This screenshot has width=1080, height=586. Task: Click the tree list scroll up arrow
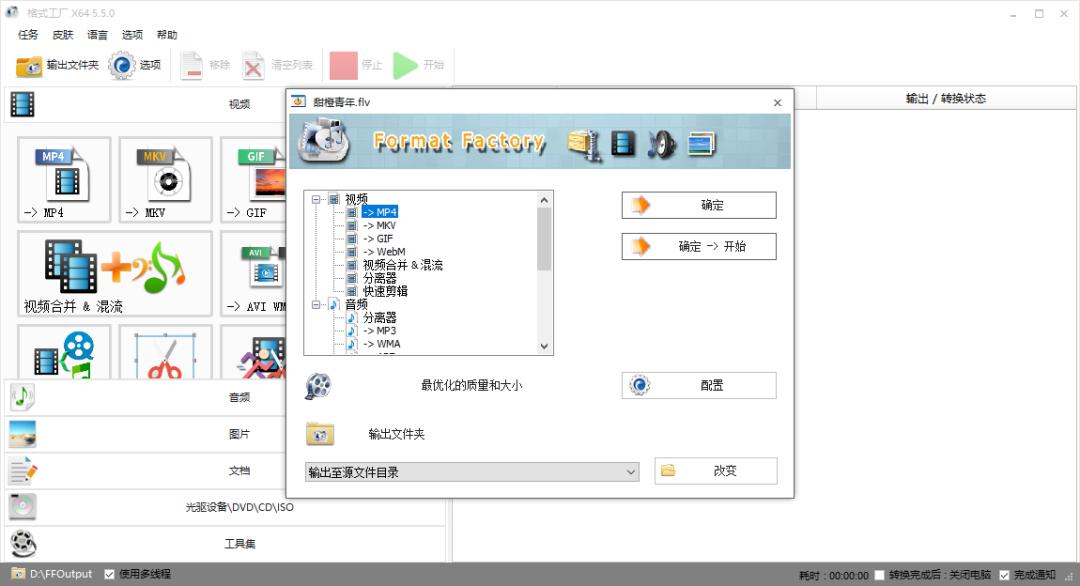[x=544, y=200]
